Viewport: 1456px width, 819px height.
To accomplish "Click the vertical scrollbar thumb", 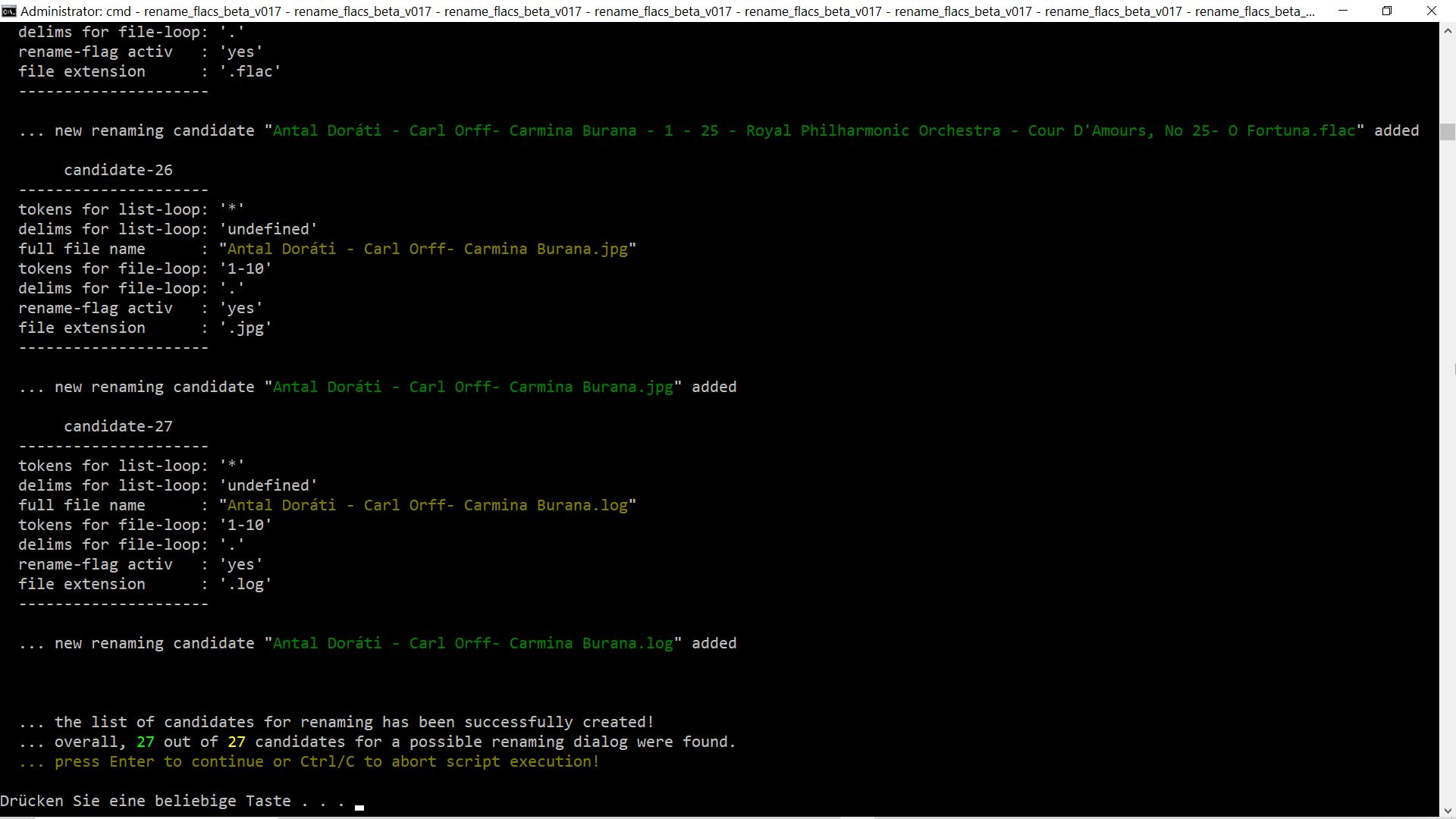I will (1447, 131).
